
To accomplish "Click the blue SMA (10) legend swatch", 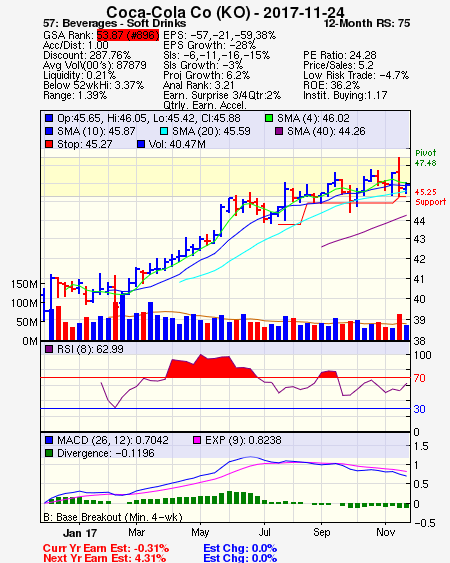I will point(49,131).
